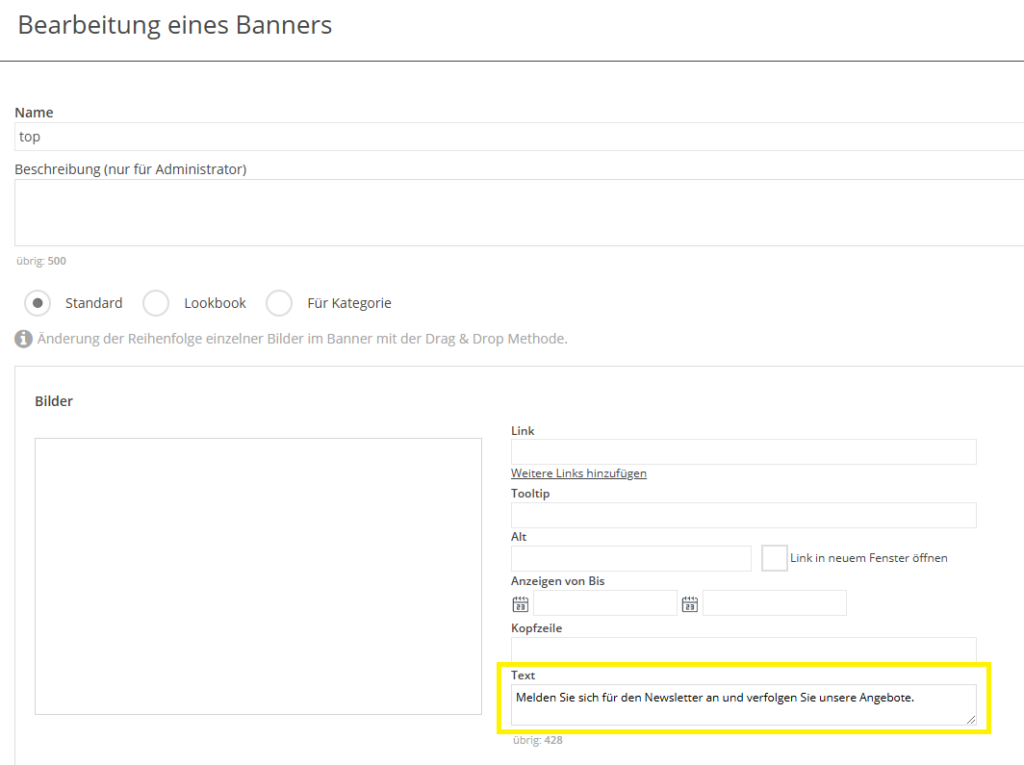Viewport: 1024px width, 765px height.
Task: Select the Lookbook radio button
Action: tap(156, 303)
